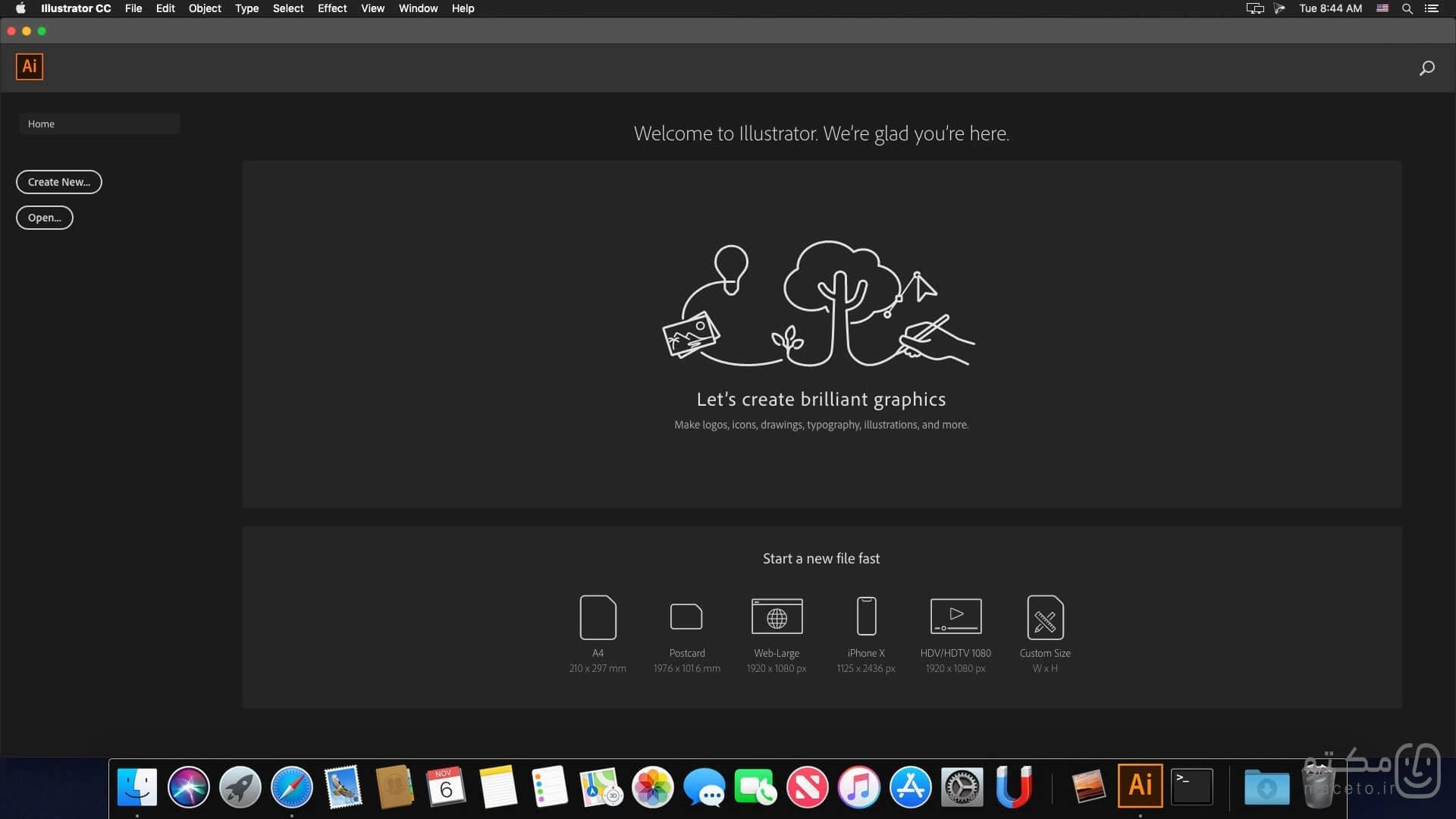Open the Custom Size preset
Image resolution: width=1456 pixels, height=819 pixels.
coord(1045,634)
